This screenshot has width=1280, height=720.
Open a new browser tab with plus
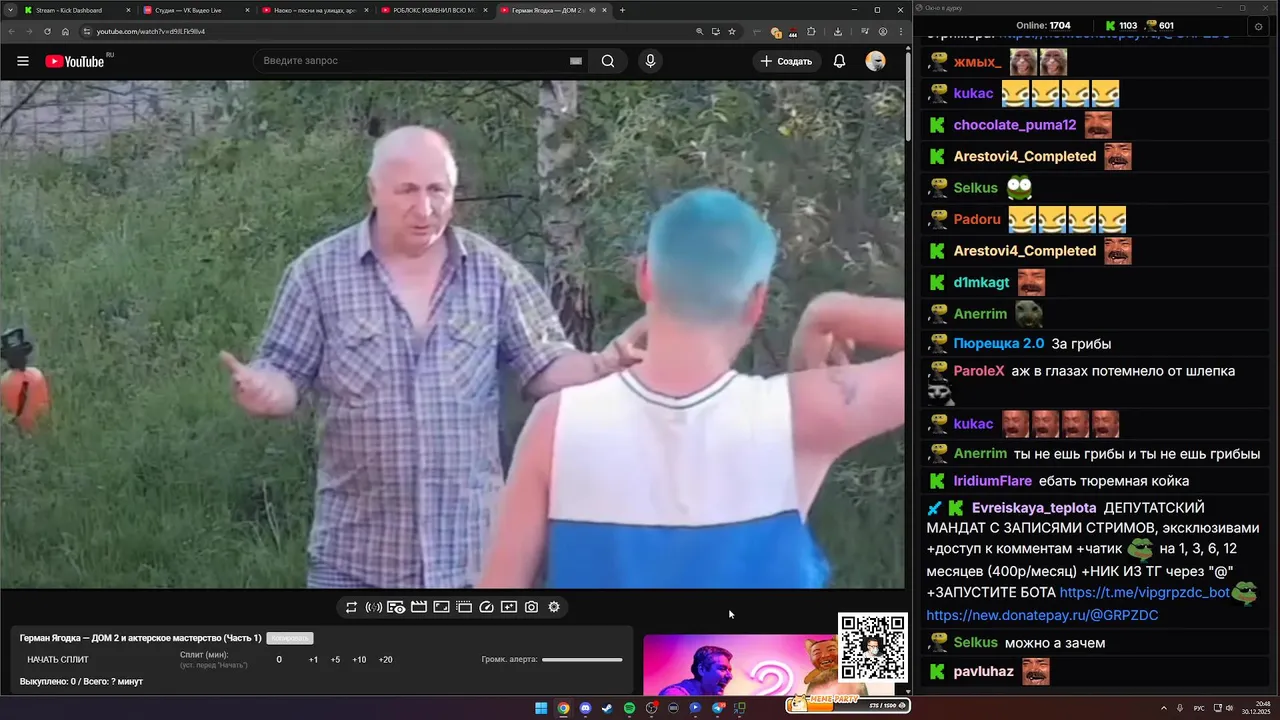coord(622,10)
